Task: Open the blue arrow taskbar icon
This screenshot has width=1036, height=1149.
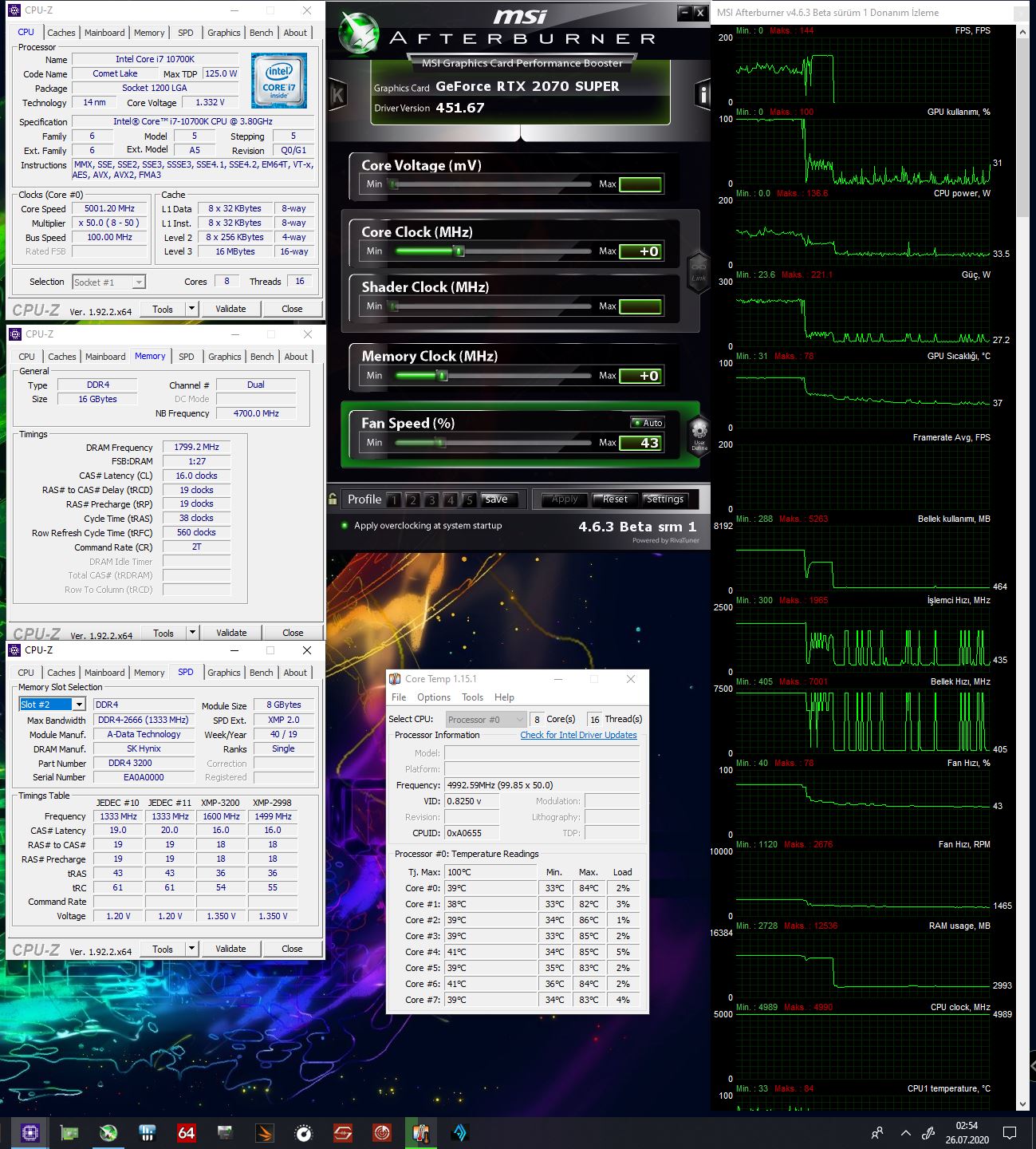Action: (x=460, y=1132)
